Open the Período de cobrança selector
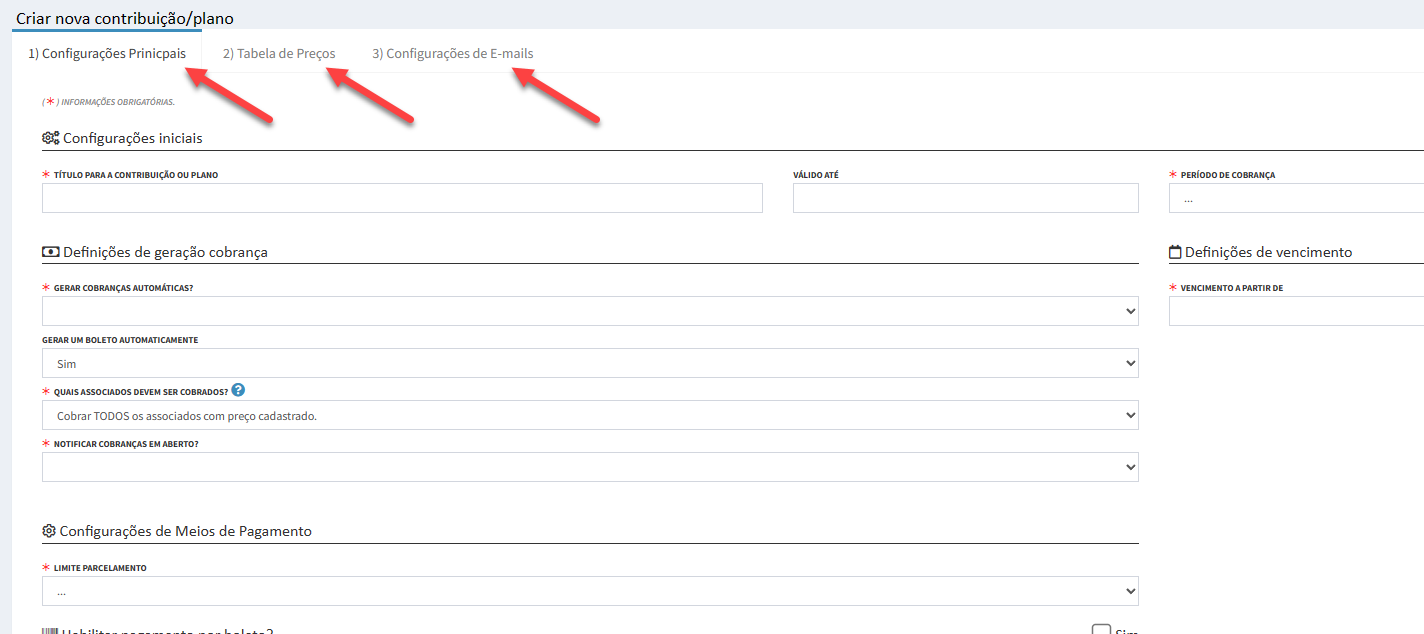Viewport: 1424px width, 634px height. [x=1296, y=198]
